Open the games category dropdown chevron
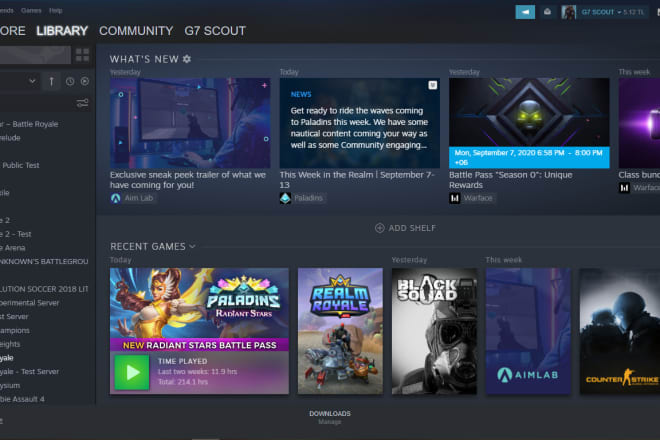The image size is (660, 440). (x=32, y=81)
